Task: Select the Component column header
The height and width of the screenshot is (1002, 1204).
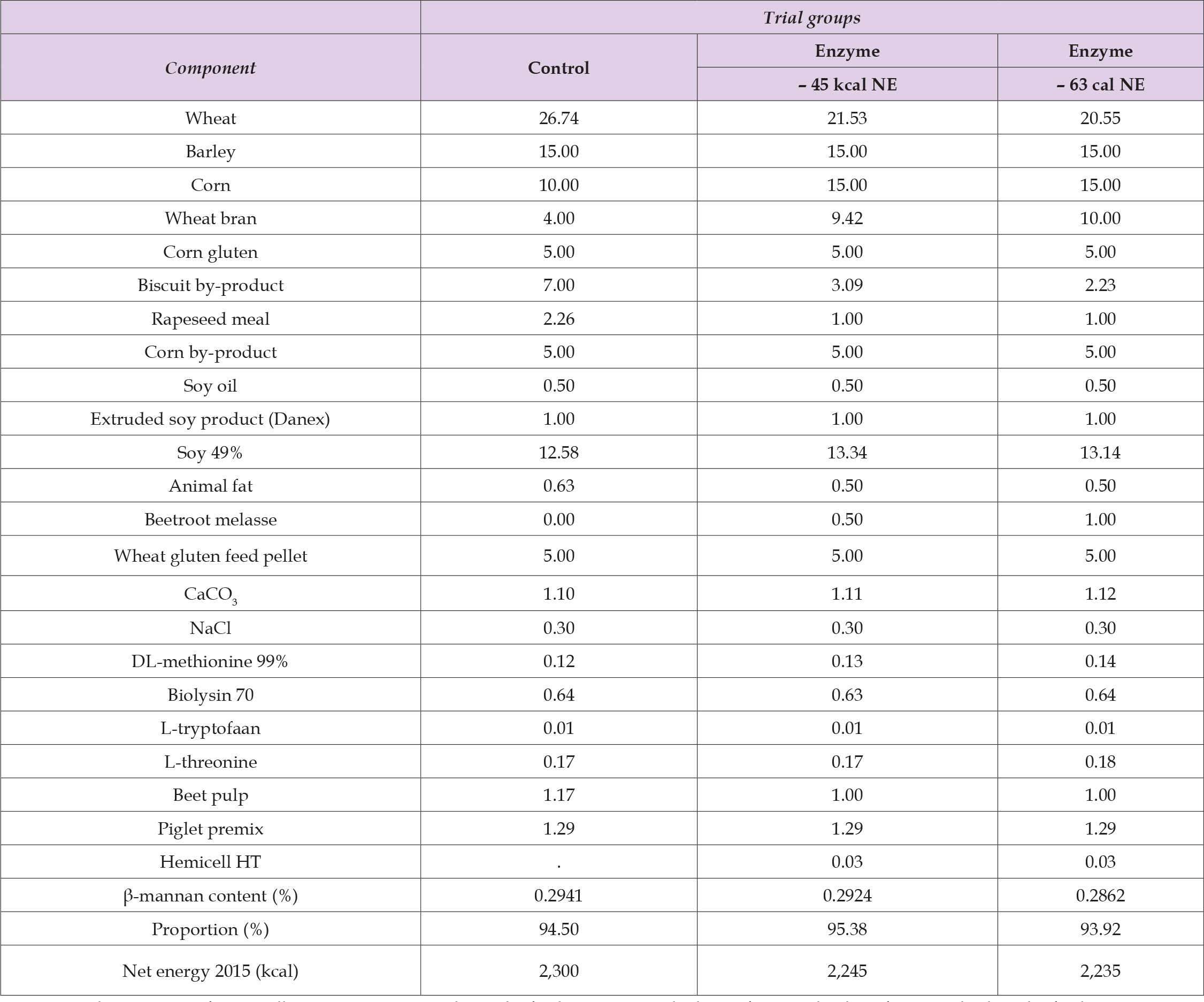Action: 210,68
